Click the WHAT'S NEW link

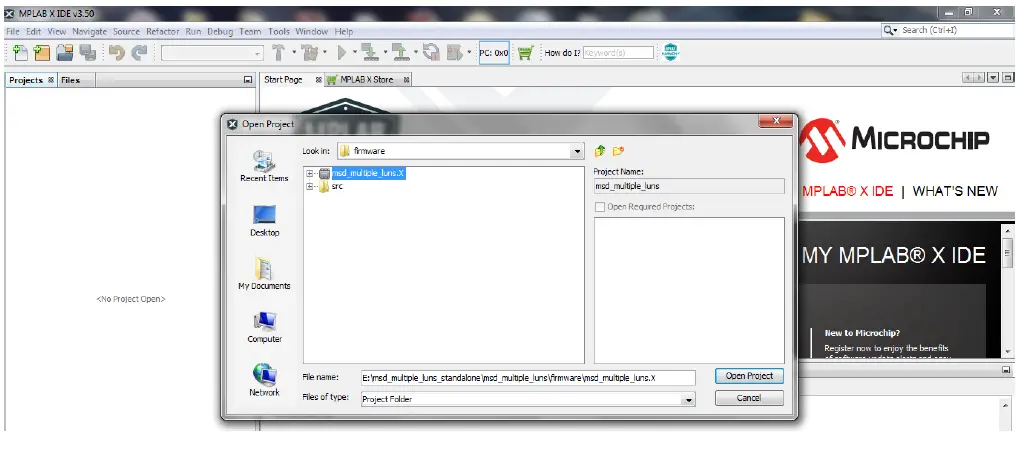[955, 191]
